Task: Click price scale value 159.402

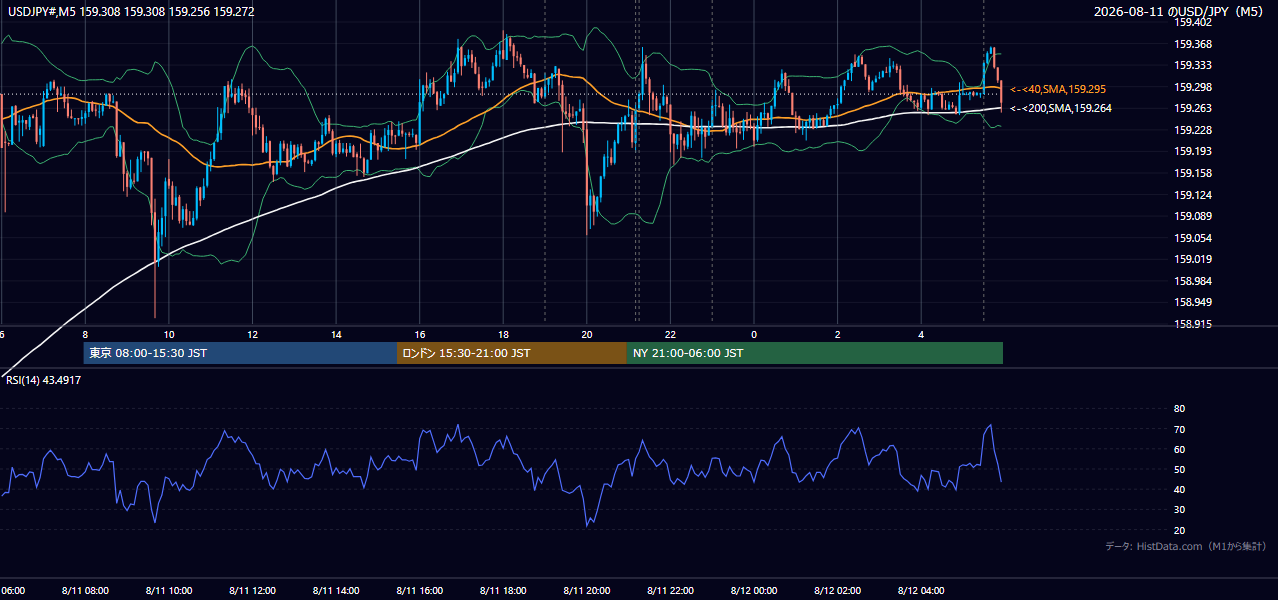Action: coord(1193,22)
